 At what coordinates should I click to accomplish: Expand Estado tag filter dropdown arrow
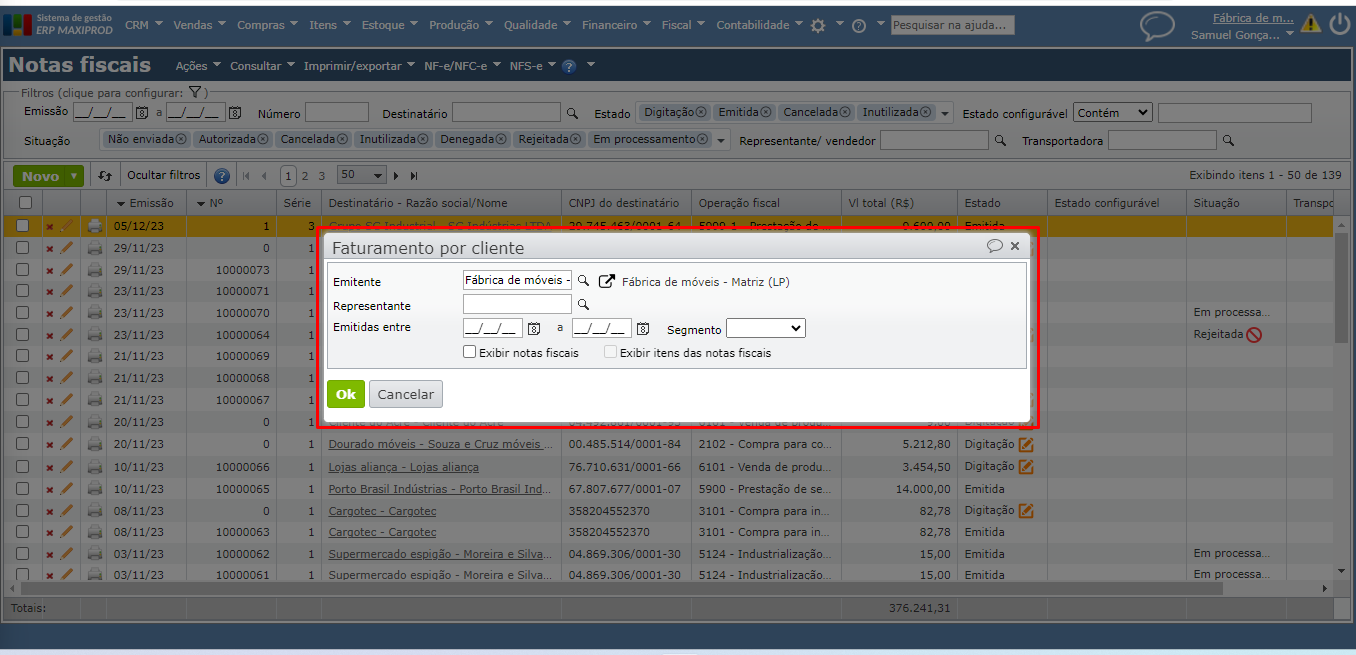click(945, 114)
